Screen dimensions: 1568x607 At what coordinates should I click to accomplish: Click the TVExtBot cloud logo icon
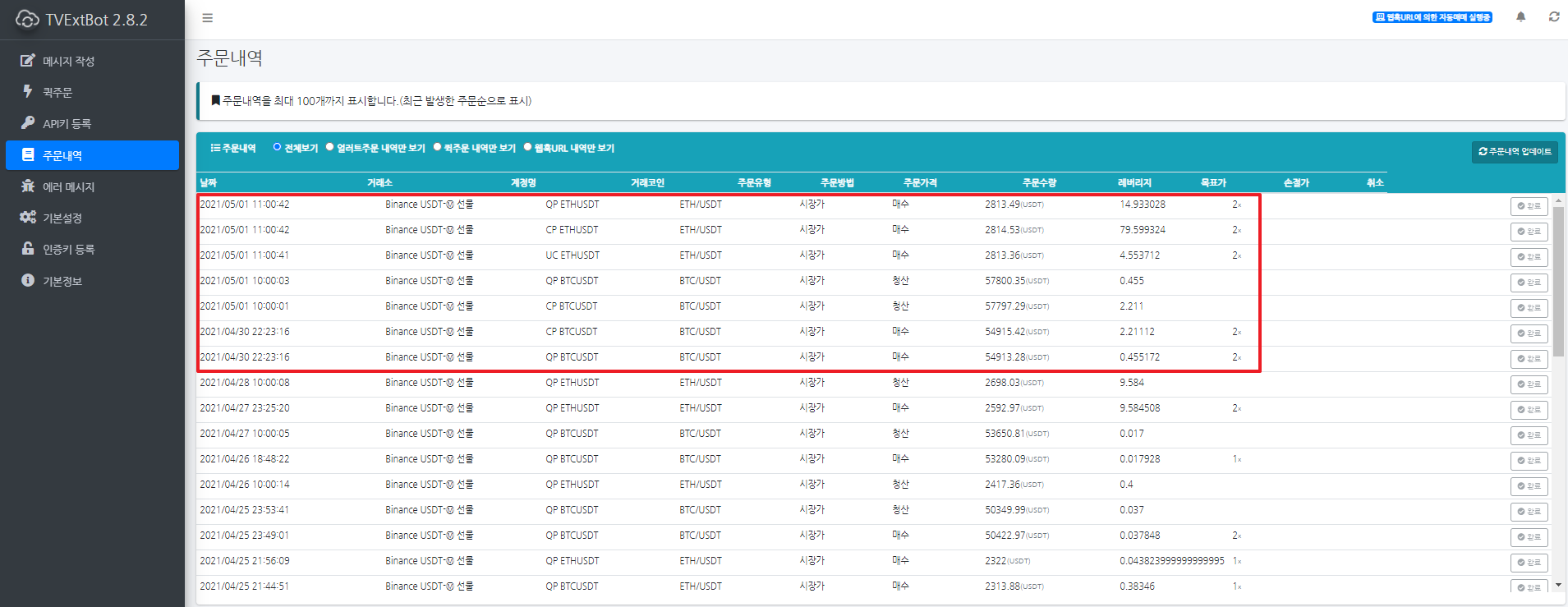click(27, 19)
